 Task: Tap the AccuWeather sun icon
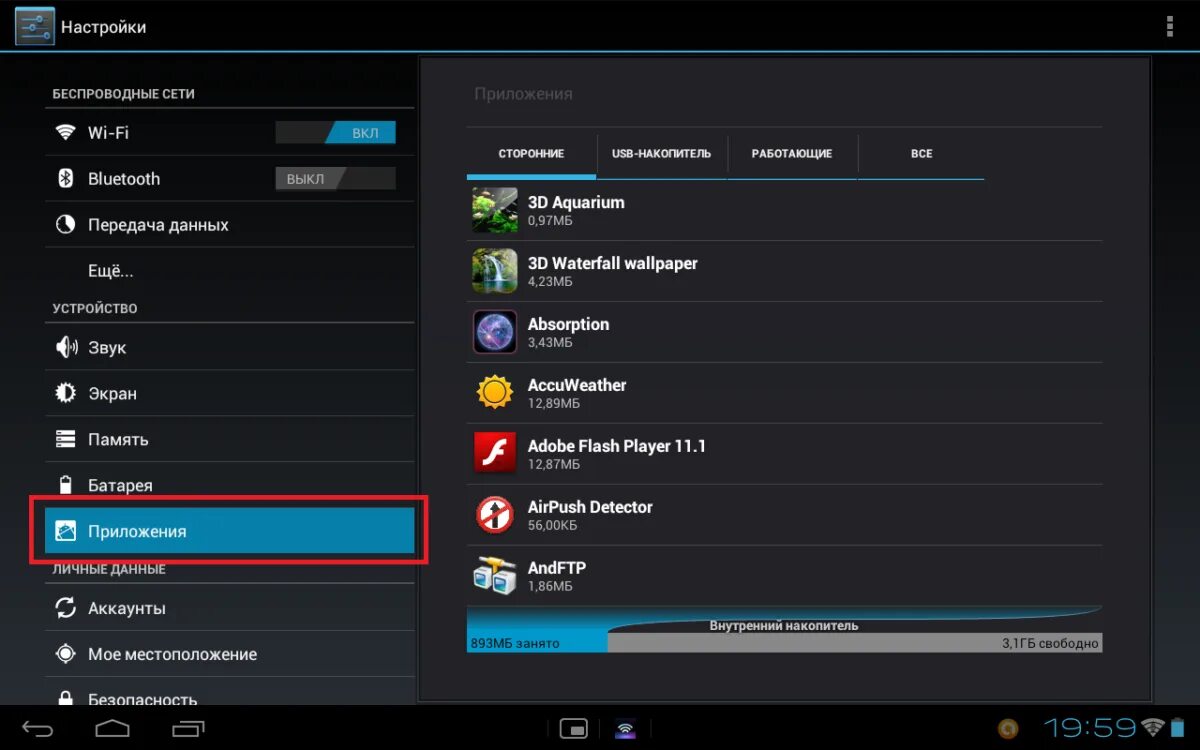click(495, 393)
